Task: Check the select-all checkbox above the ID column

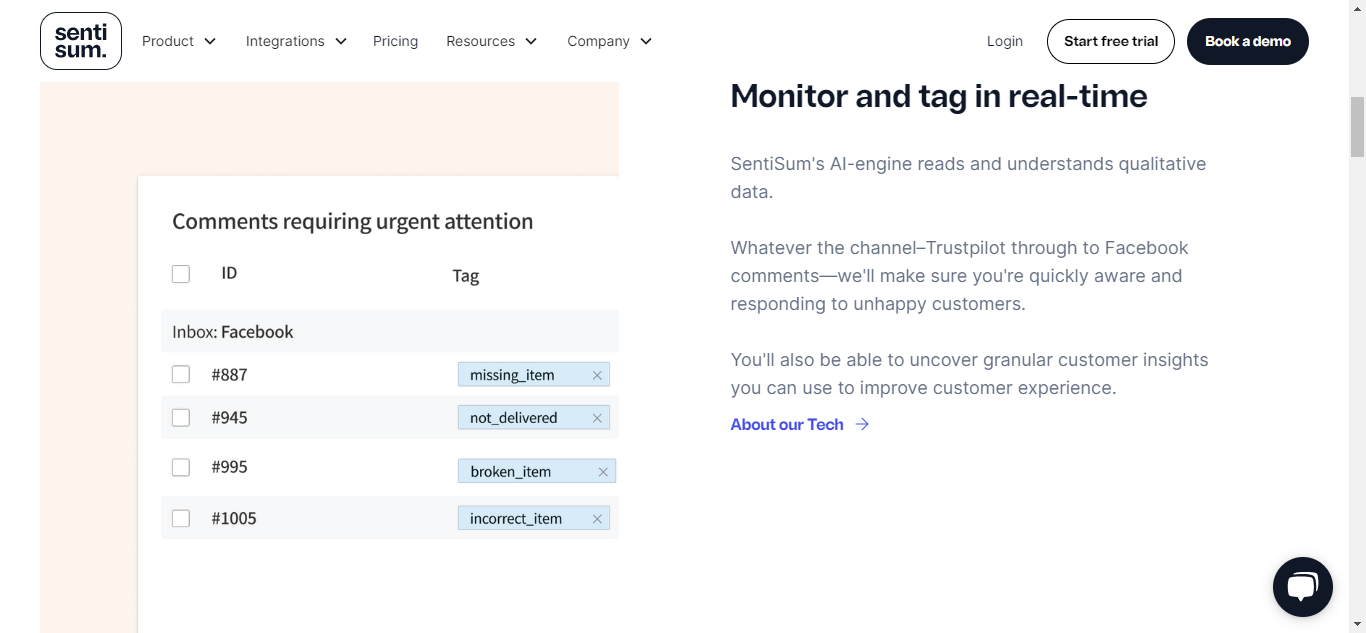Action: (180, 273)
